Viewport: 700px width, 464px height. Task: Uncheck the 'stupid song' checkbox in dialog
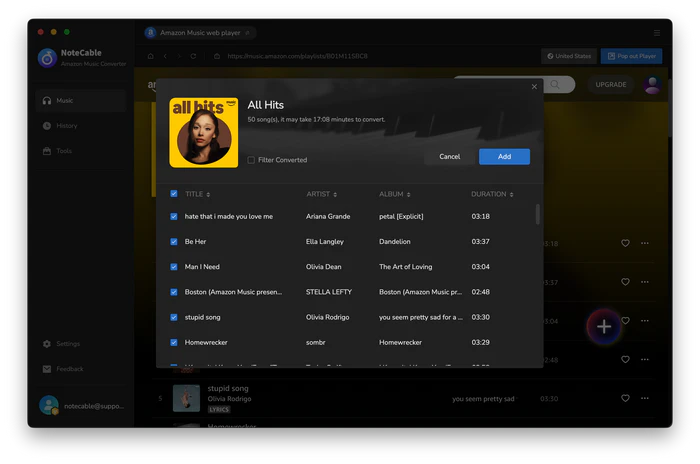tap(174, 317)
